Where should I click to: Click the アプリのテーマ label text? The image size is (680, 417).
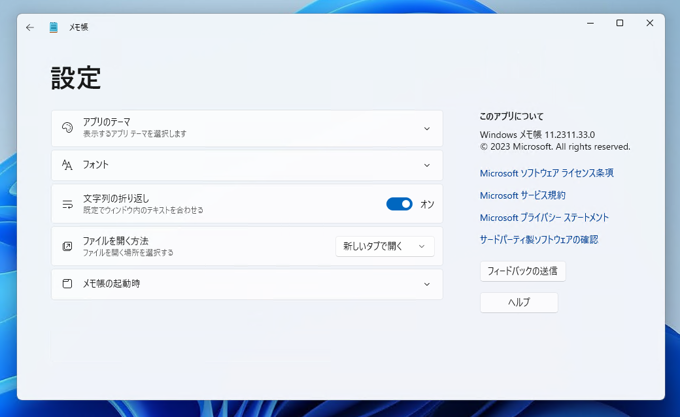pos(107,122)
